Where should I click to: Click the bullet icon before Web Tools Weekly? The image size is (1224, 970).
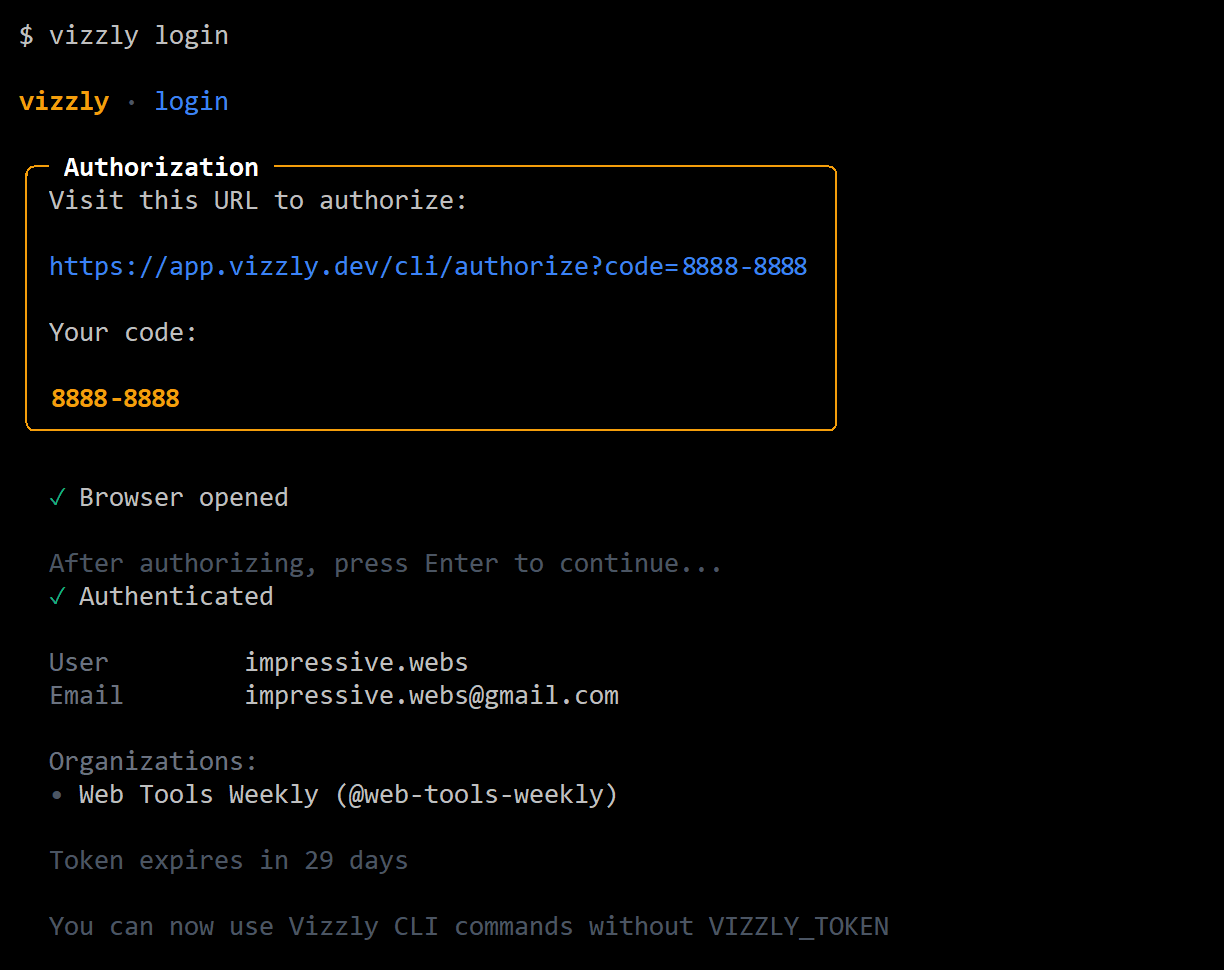(57, 794)
